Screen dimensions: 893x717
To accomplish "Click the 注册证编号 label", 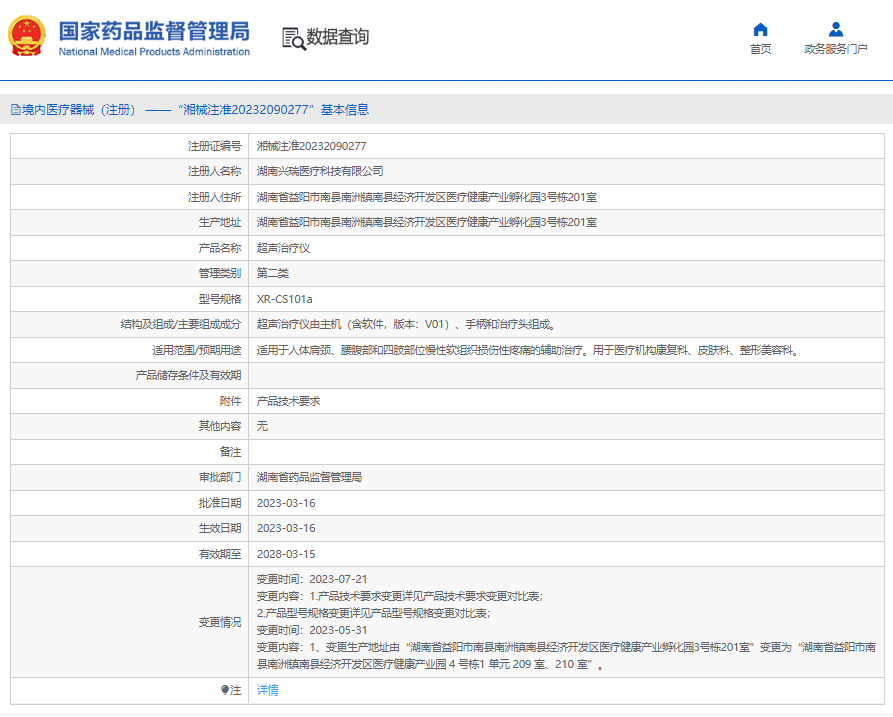I will [x=215, y=146].
